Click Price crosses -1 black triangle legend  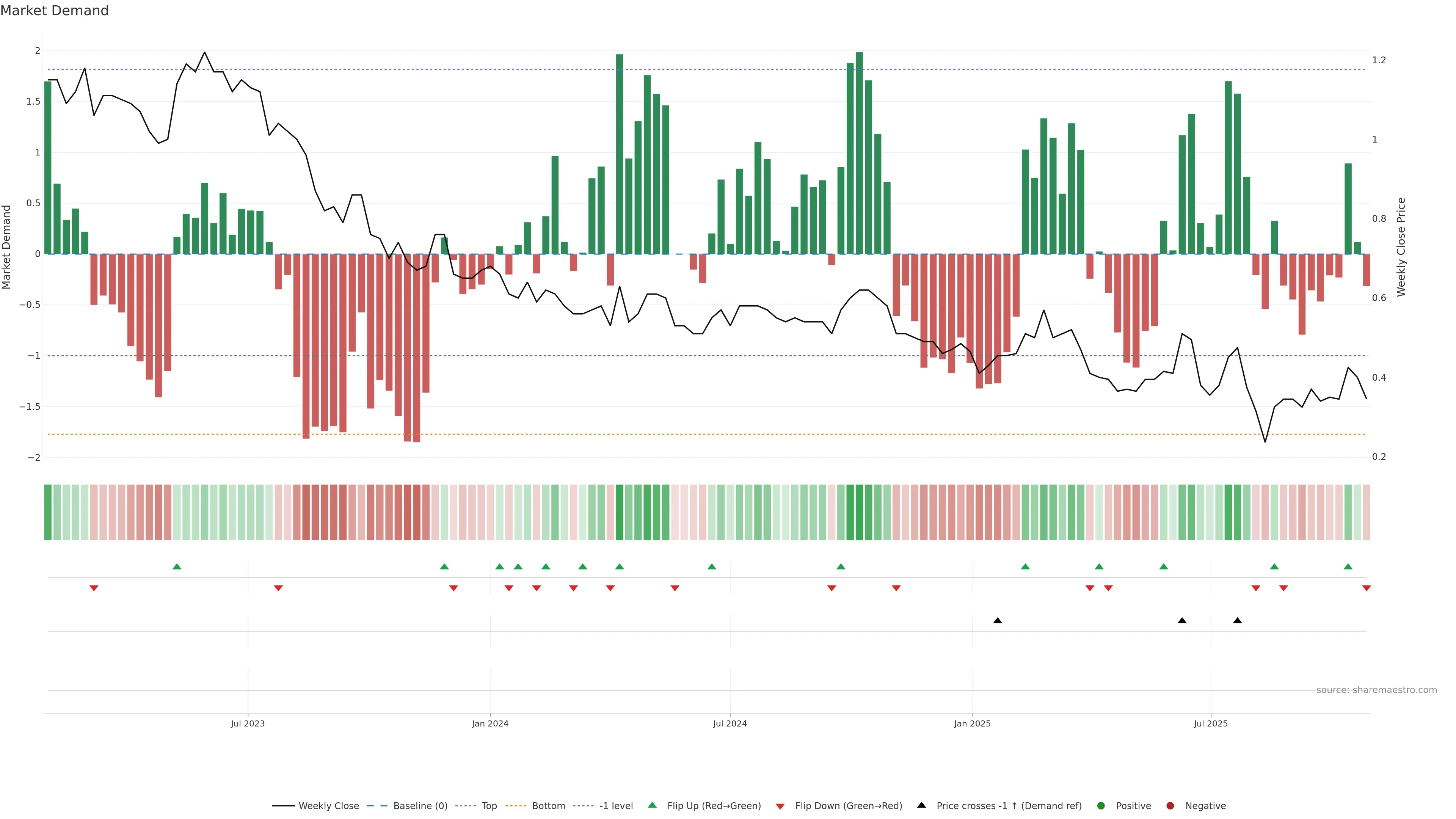pos(921,805)
